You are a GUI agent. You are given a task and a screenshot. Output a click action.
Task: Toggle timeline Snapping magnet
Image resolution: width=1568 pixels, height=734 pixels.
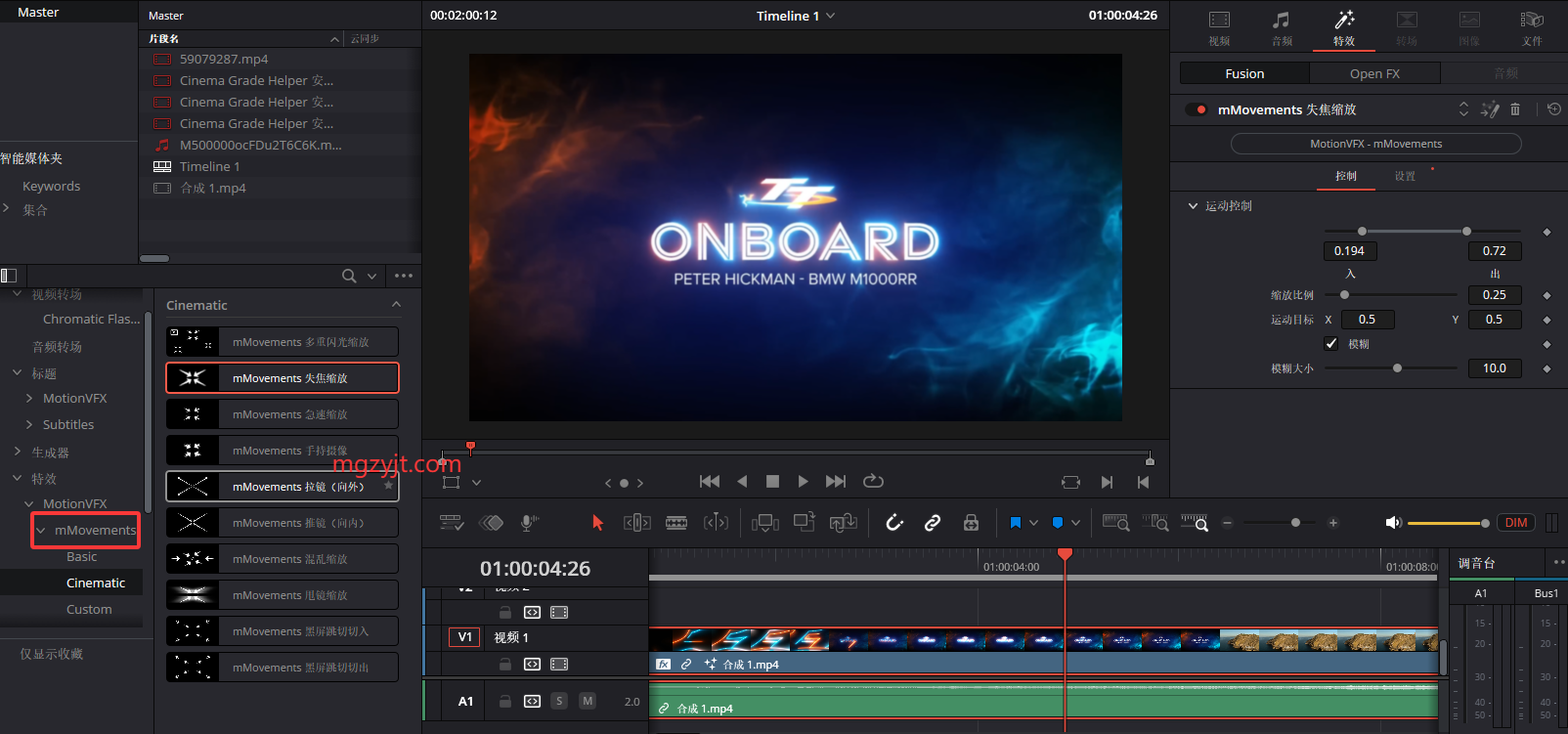tap(893, 523)
